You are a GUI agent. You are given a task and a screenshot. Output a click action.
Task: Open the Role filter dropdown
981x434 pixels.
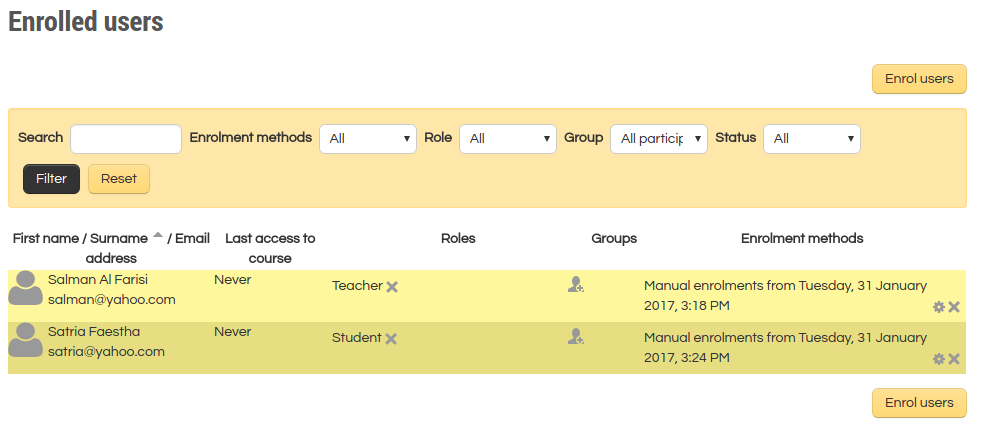pos(507,139)
